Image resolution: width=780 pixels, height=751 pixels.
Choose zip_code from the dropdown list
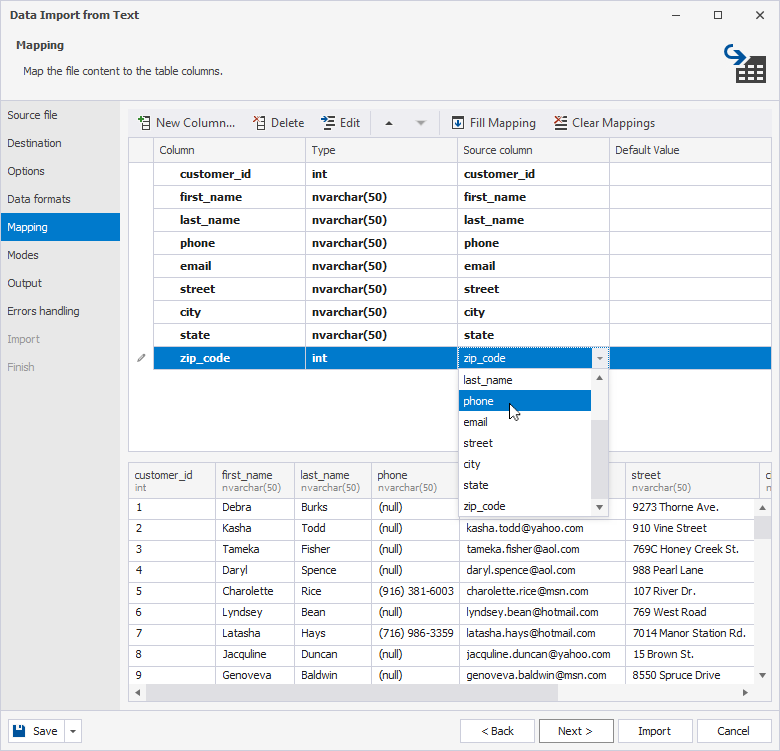click(x=525, y=506)
